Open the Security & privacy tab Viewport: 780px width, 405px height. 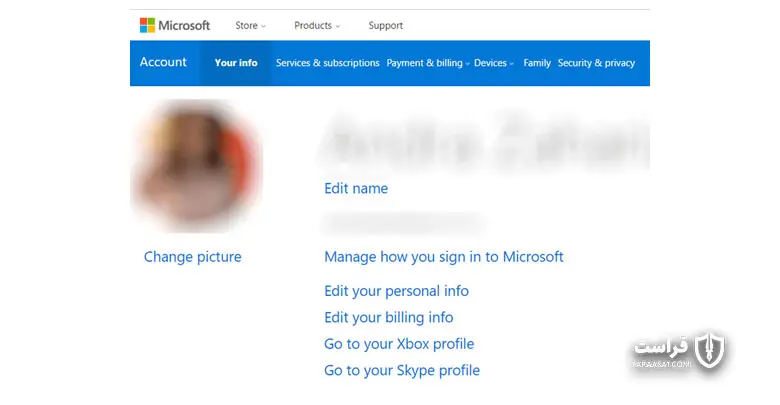[x=596, y=63]
